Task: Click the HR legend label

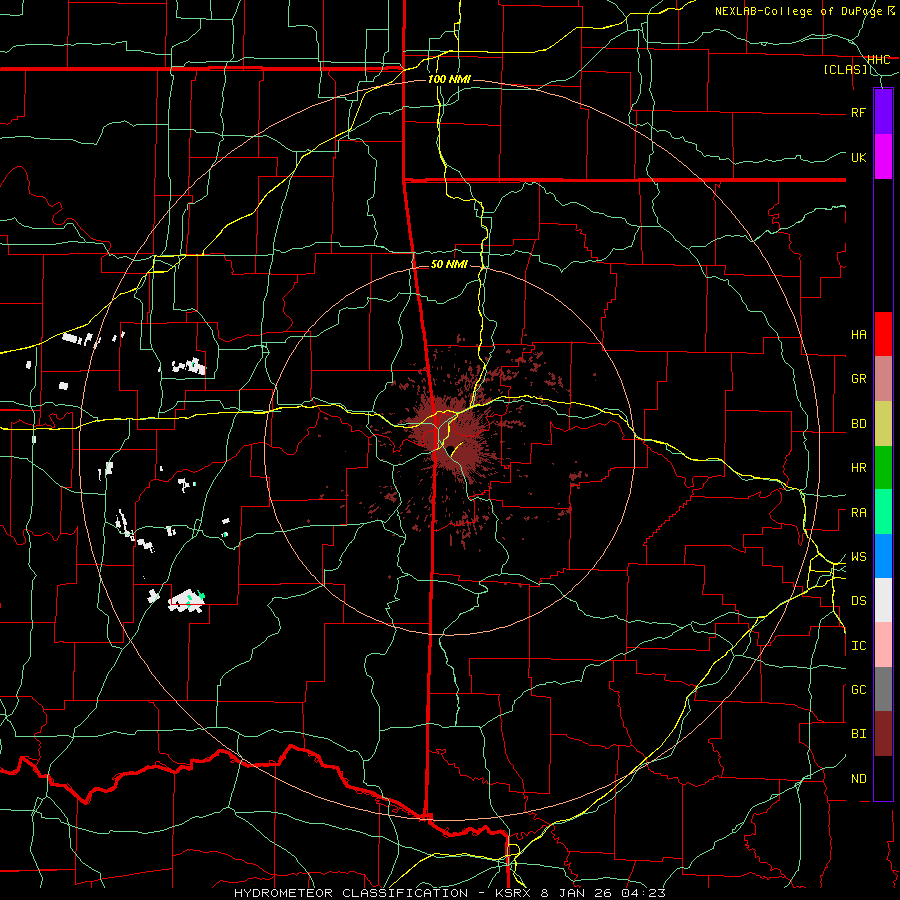Action: [858, 468]
